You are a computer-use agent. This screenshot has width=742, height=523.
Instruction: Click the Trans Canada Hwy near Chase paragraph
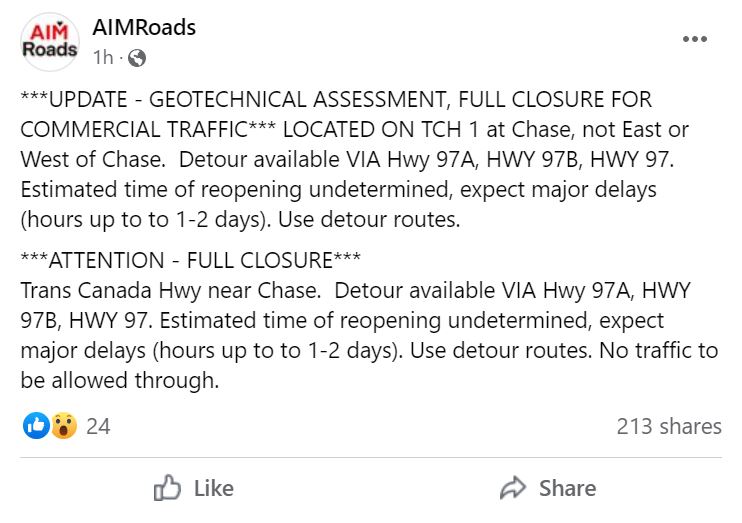(x=369, y=336)
